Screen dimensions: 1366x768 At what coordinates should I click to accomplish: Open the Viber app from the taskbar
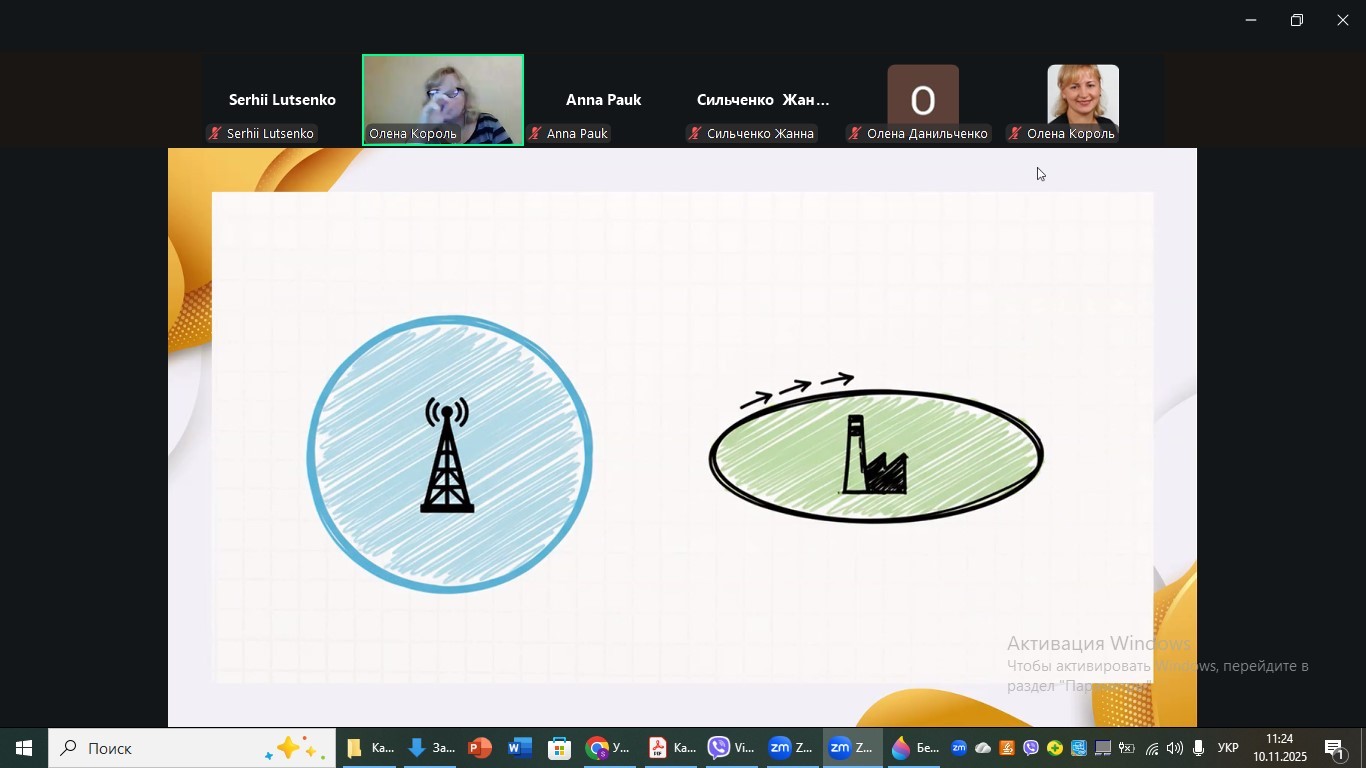tap(730, 748)
